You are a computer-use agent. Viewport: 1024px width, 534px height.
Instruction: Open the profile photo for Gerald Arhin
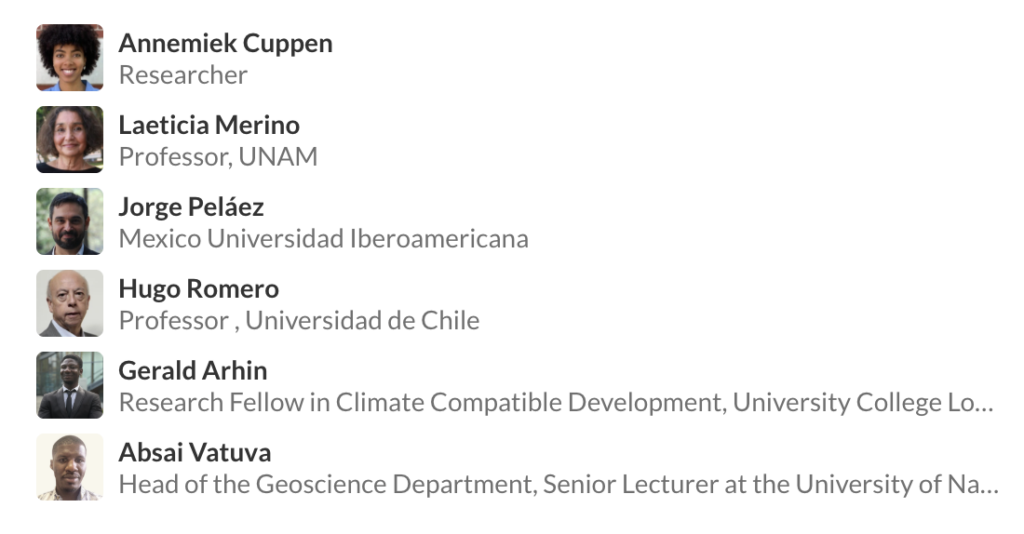pos(70,386)
